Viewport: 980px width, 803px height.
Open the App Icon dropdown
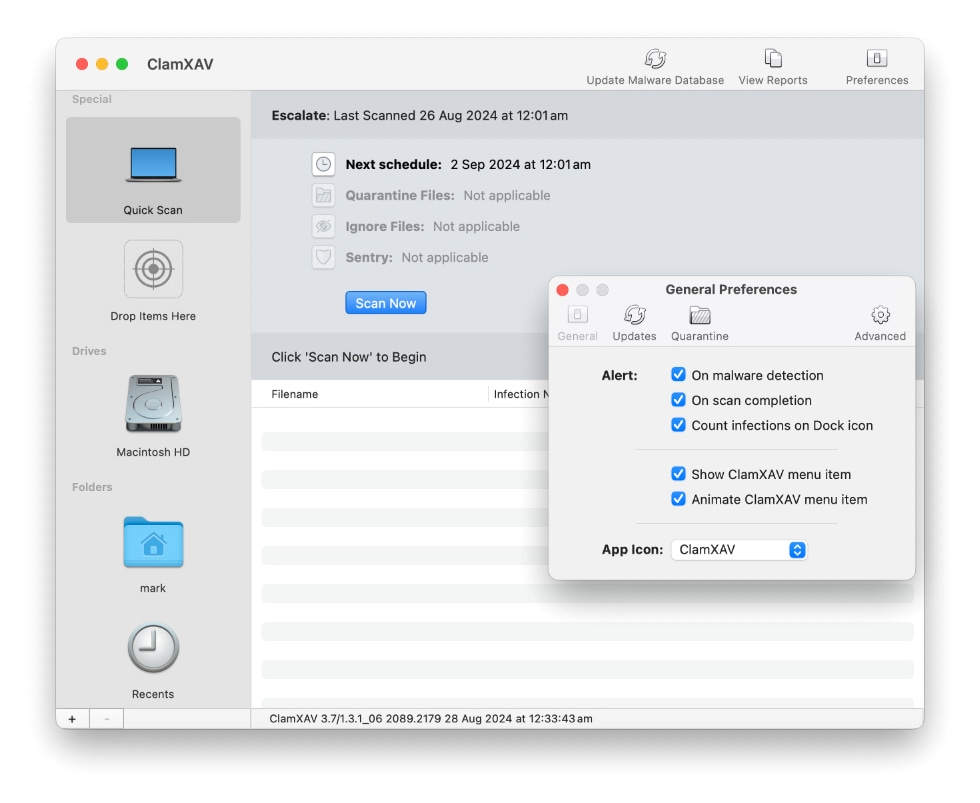pos(739,549)
